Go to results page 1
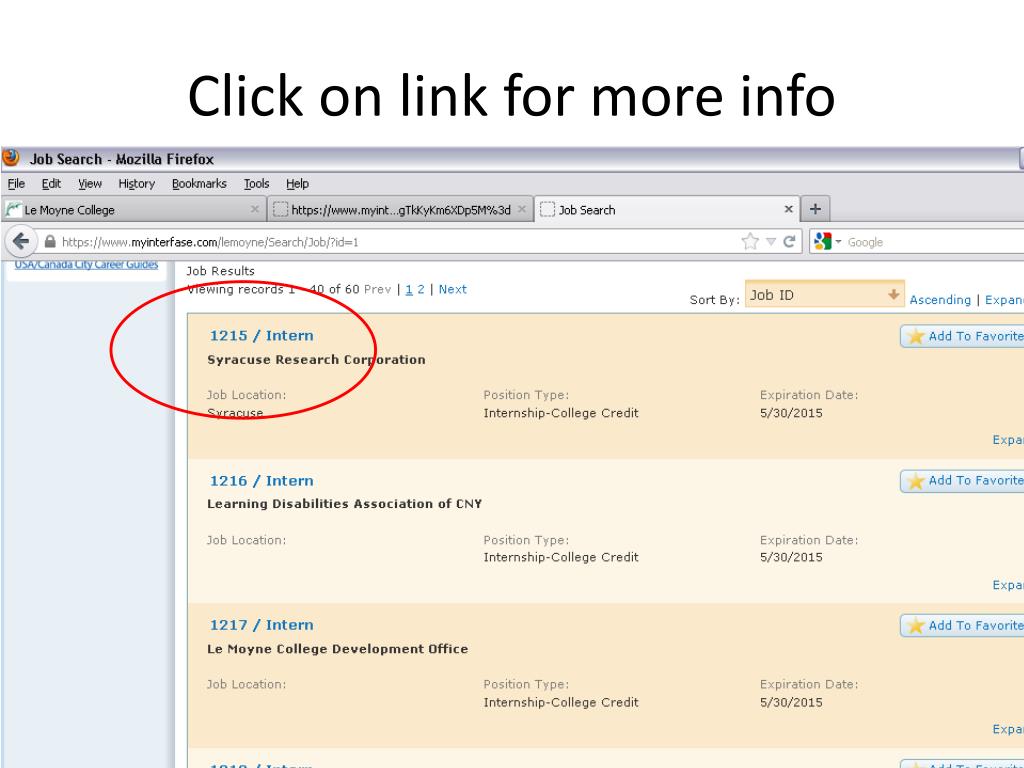Screen dimensions: 1024x768 pos(409,289)
